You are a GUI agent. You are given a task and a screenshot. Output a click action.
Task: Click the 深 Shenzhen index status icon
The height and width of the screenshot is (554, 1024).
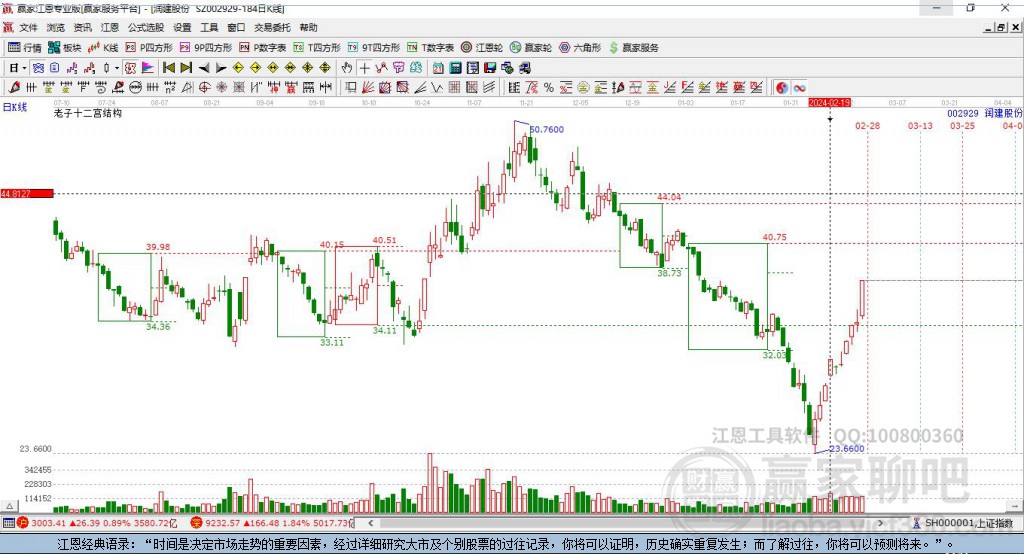(197, 523)
